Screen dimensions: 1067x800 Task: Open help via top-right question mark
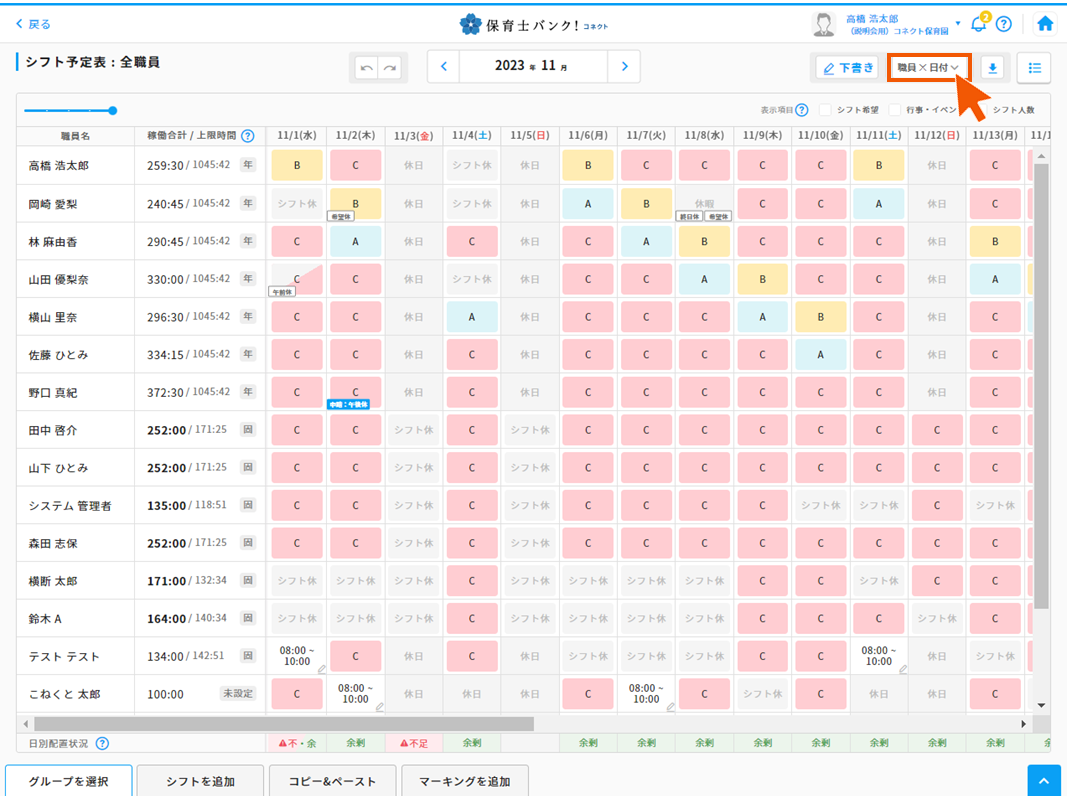1004,24
